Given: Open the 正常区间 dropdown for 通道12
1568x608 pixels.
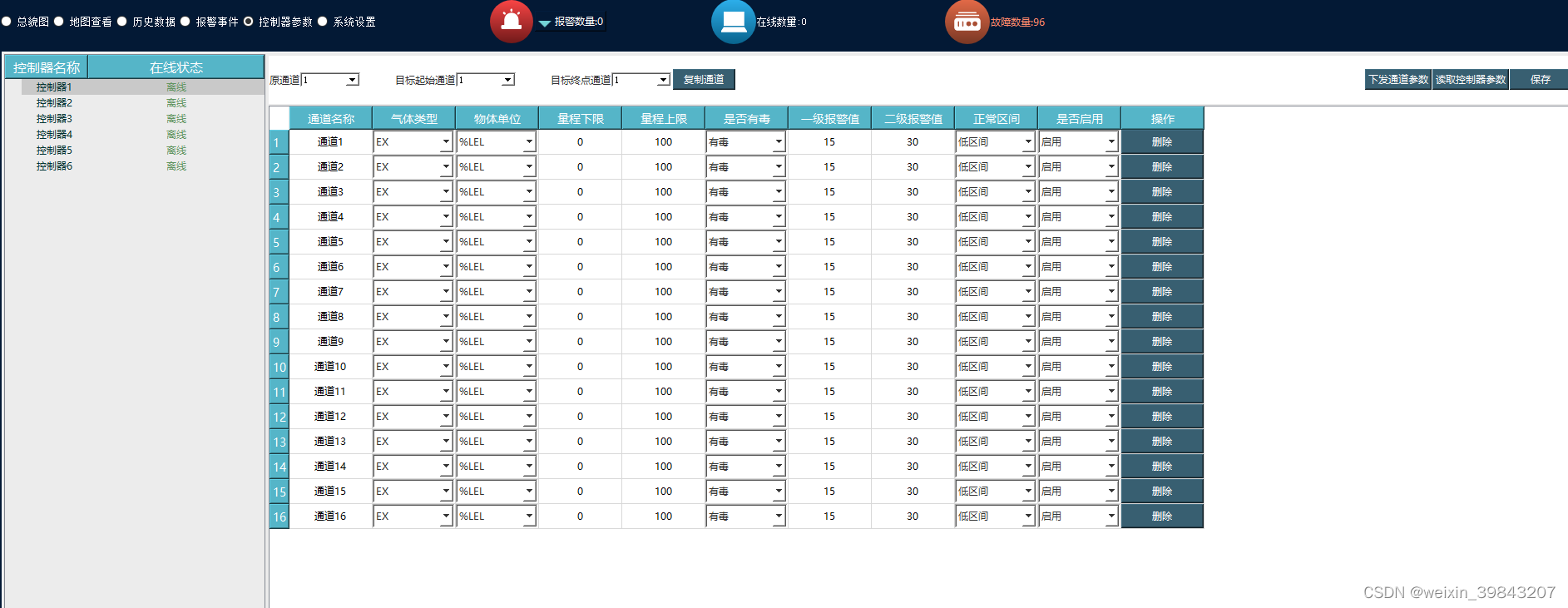Looking at the screenshot, I should coord(995,417).
